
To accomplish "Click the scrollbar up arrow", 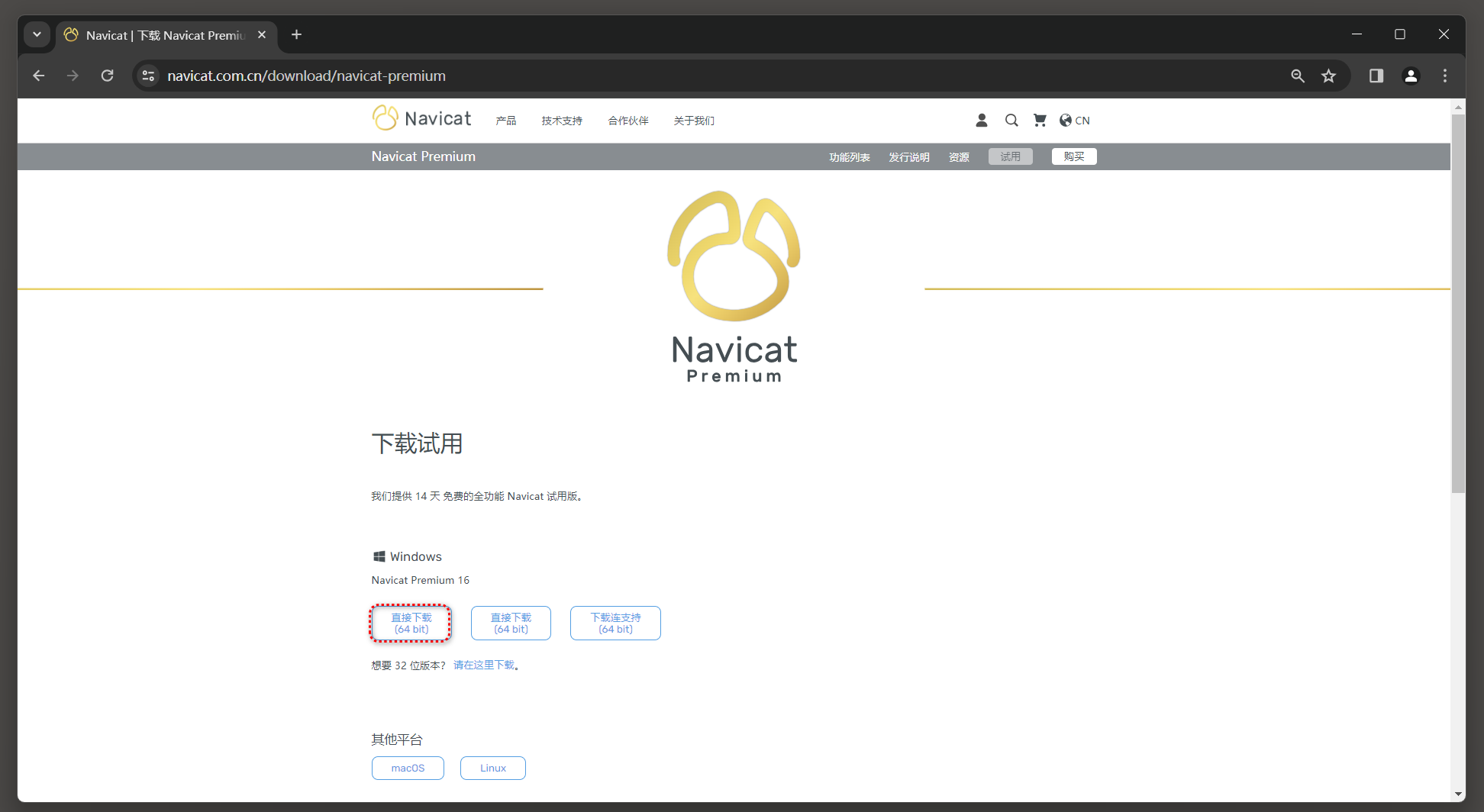I will pos(1458,107).
